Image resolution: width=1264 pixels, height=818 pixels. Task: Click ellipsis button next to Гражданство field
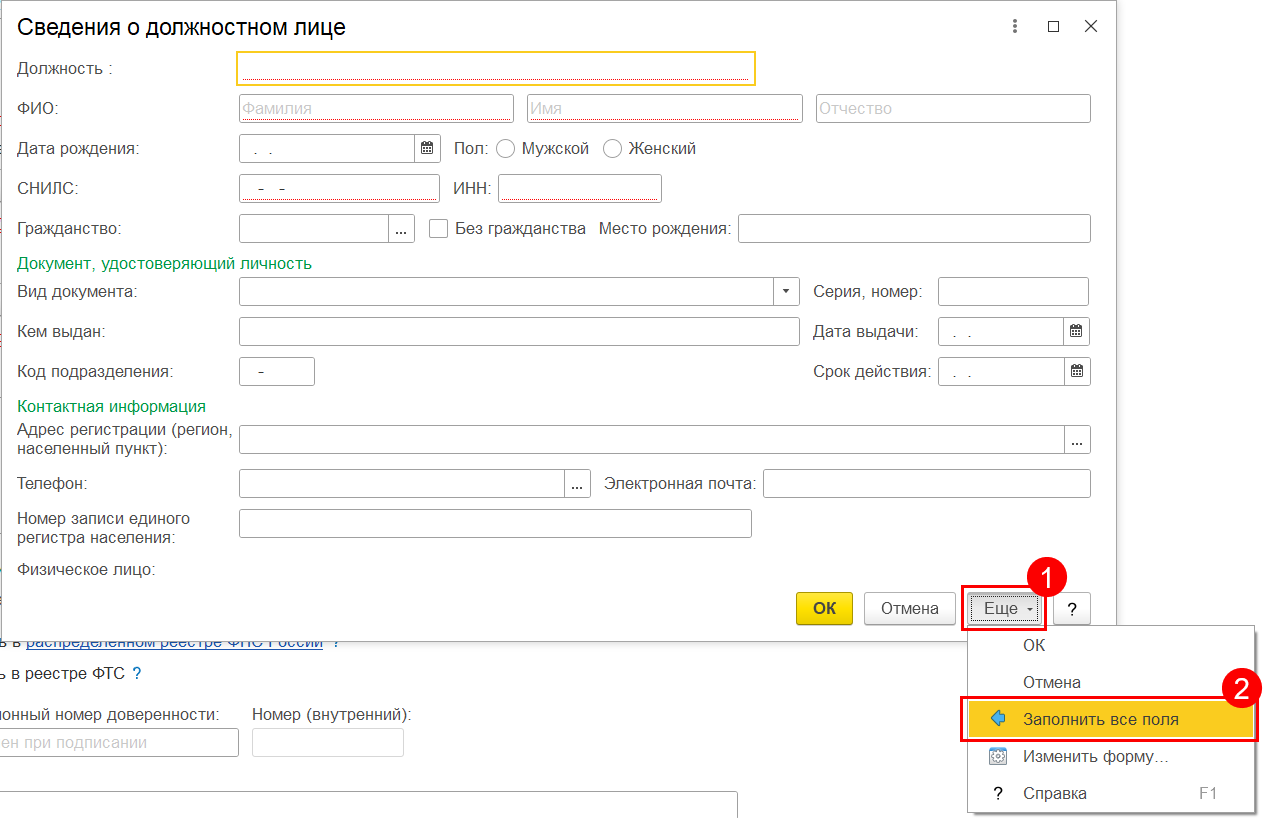[x=401, y=229]
